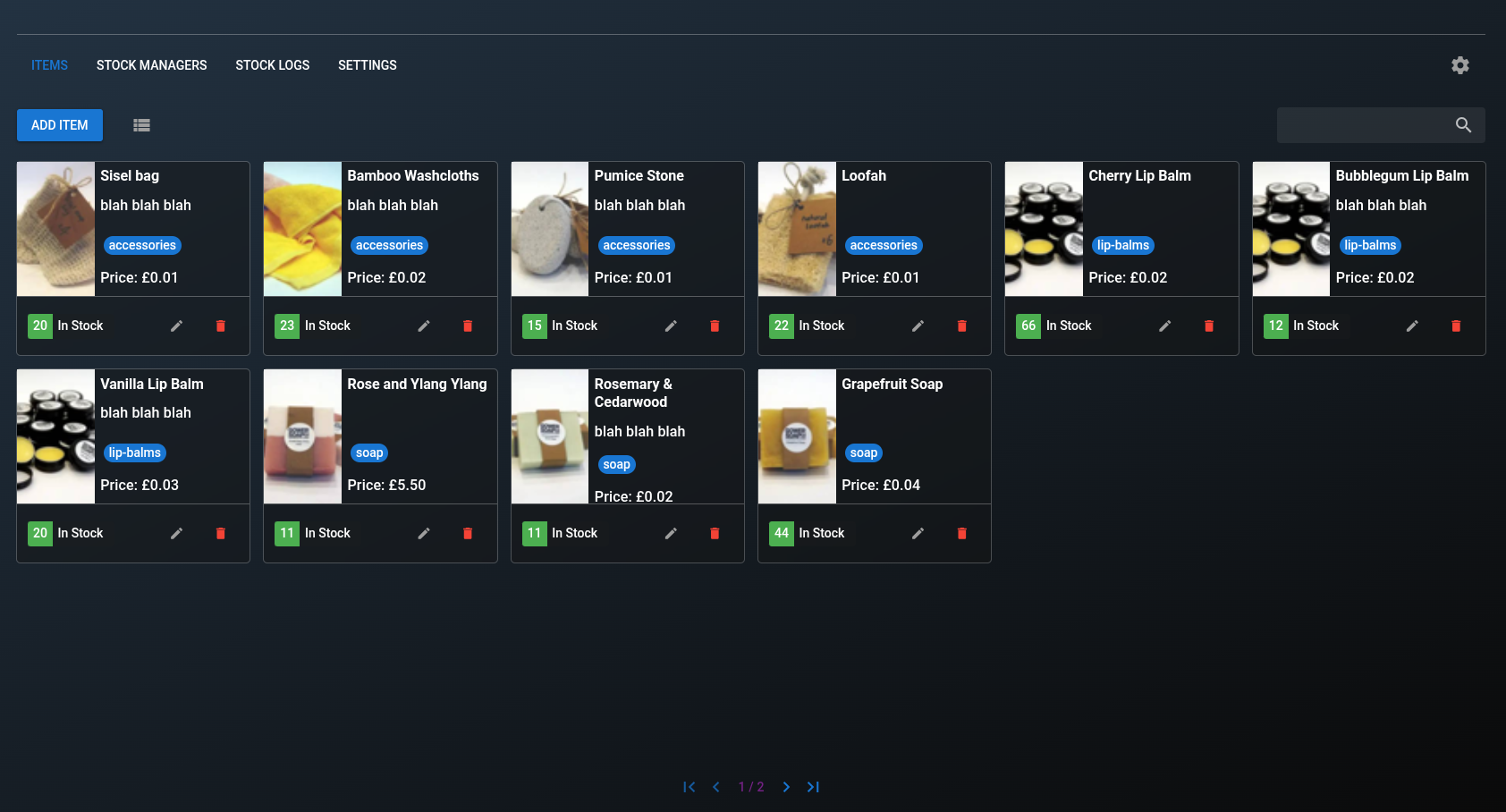Edit the Sisel bag item
This screenshot has width=1506, height=812.
pyautogui.click(x=176, y=326)
